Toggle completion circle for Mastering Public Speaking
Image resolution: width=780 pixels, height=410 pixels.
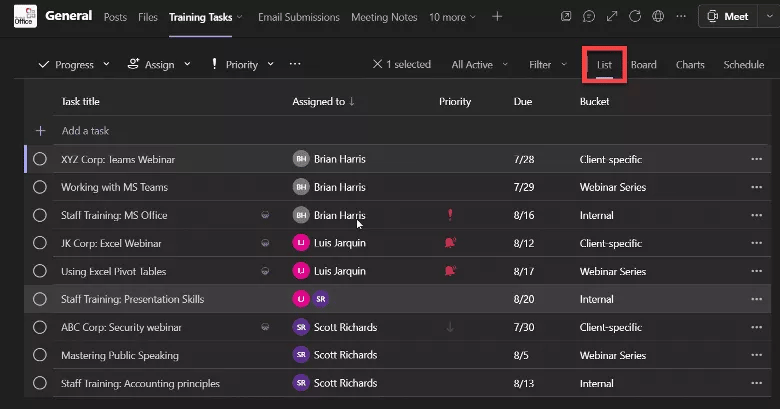tap(40, 355)
